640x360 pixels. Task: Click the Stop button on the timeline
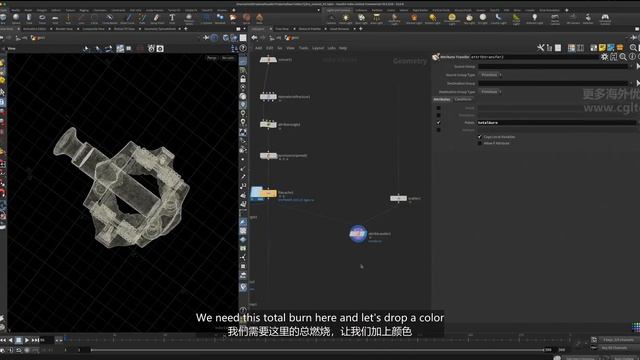(18, 340)
